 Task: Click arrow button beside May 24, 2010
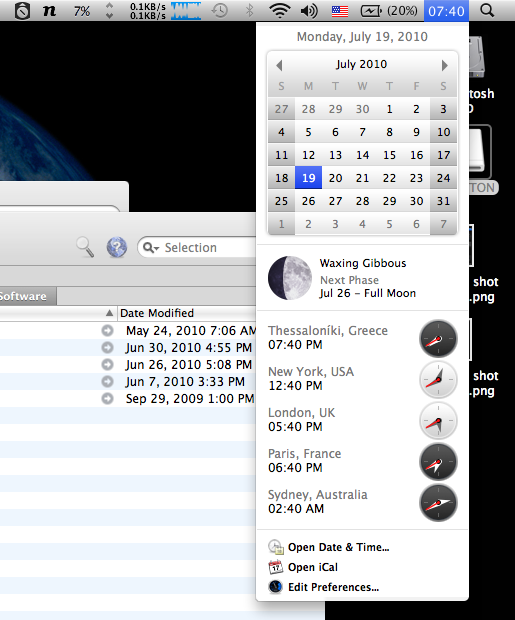(107, 330)
